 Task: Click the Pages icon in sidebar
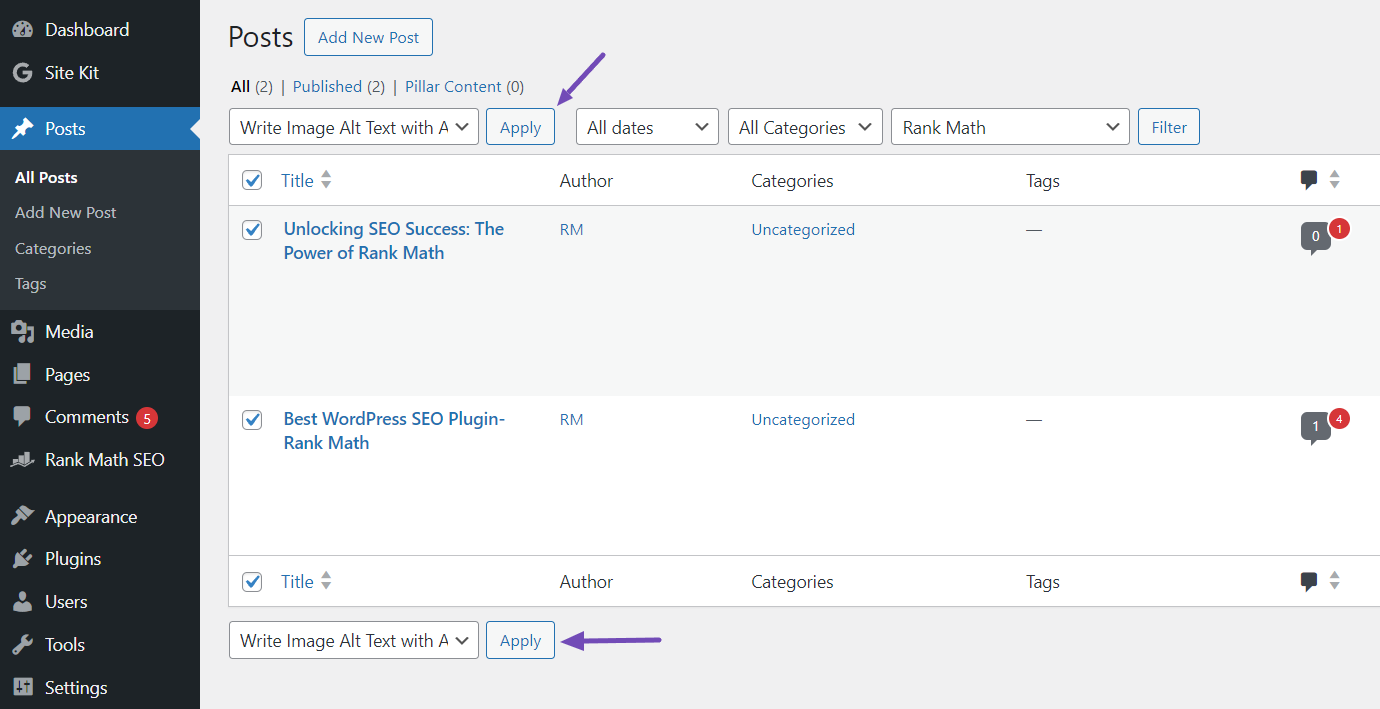(x=22, y=375)
